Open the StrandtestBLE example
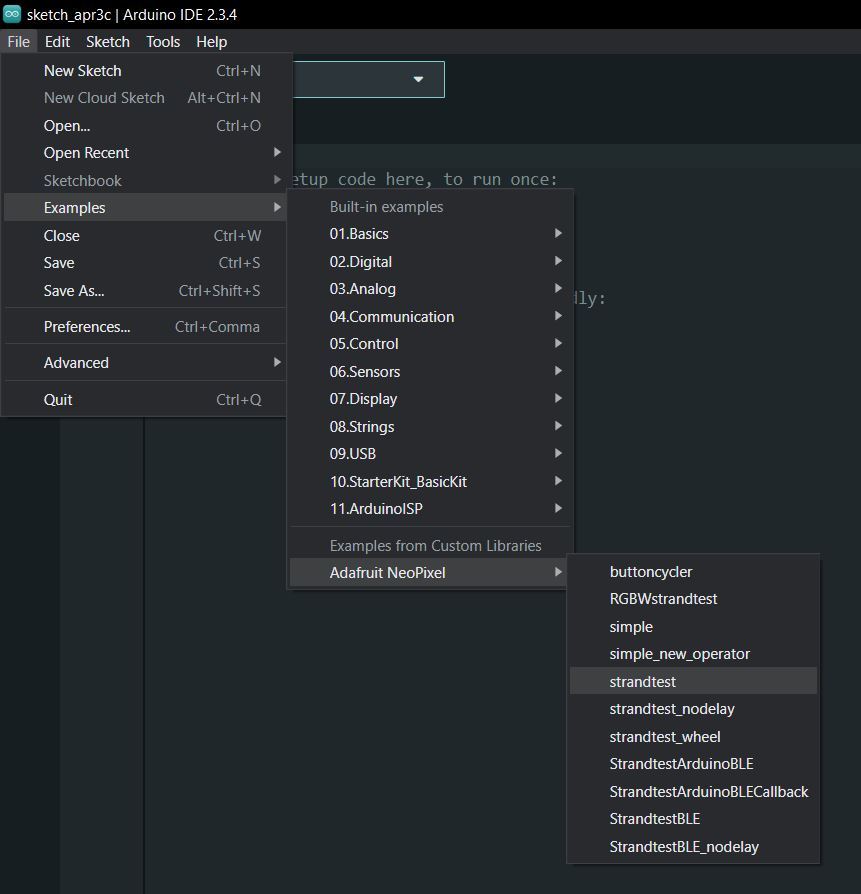 pos(693,819)
